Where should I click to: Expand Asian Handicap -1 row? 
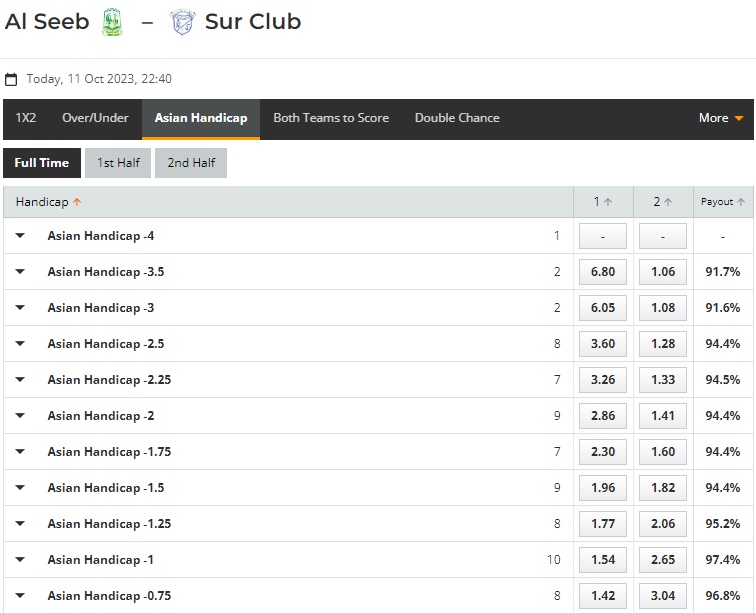[20, 560]
